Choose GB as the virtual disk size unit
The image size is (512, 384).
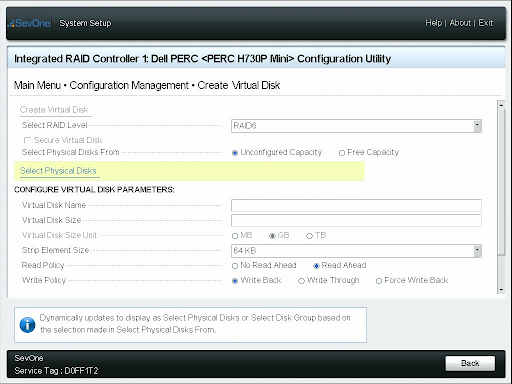click(272, 236)
